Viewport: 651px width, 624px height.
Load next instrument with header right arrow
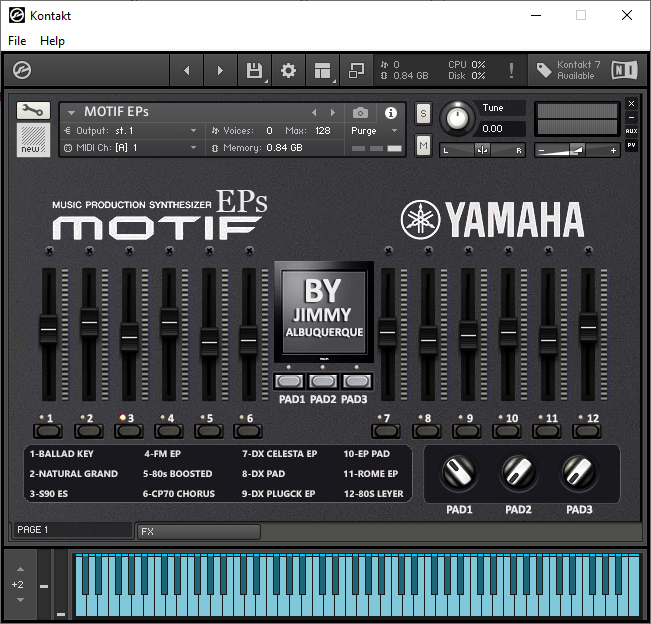point(333,113)
